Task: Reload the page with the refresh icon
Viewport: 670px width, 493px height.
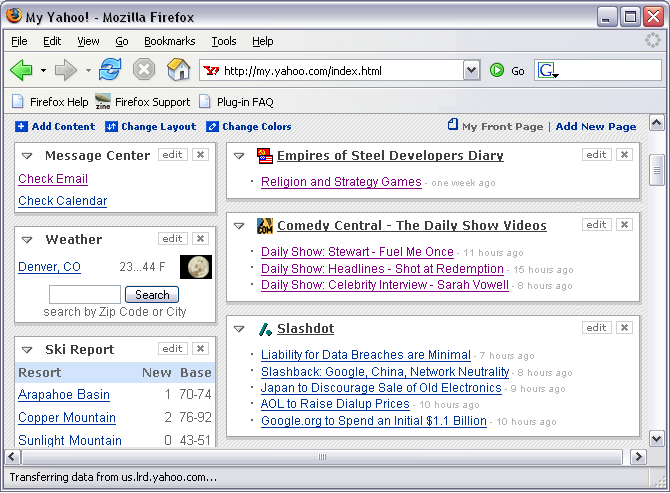Action: (110, 70)
